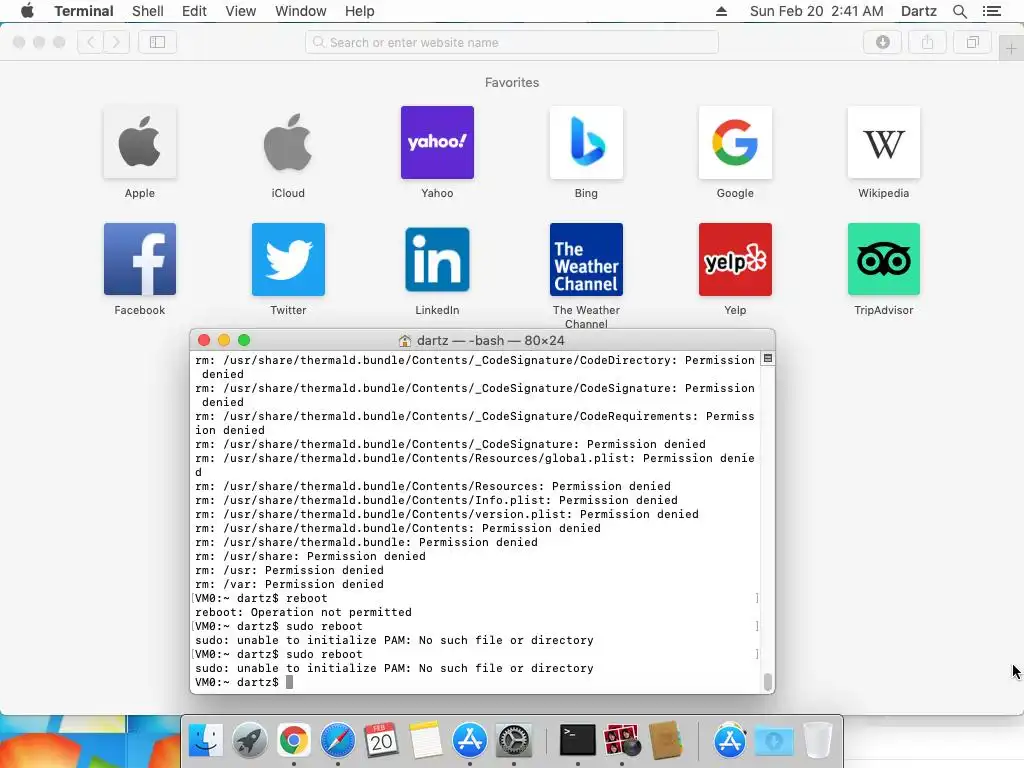
Task: Open the Terminal menu
Action: tap(84, 11)
